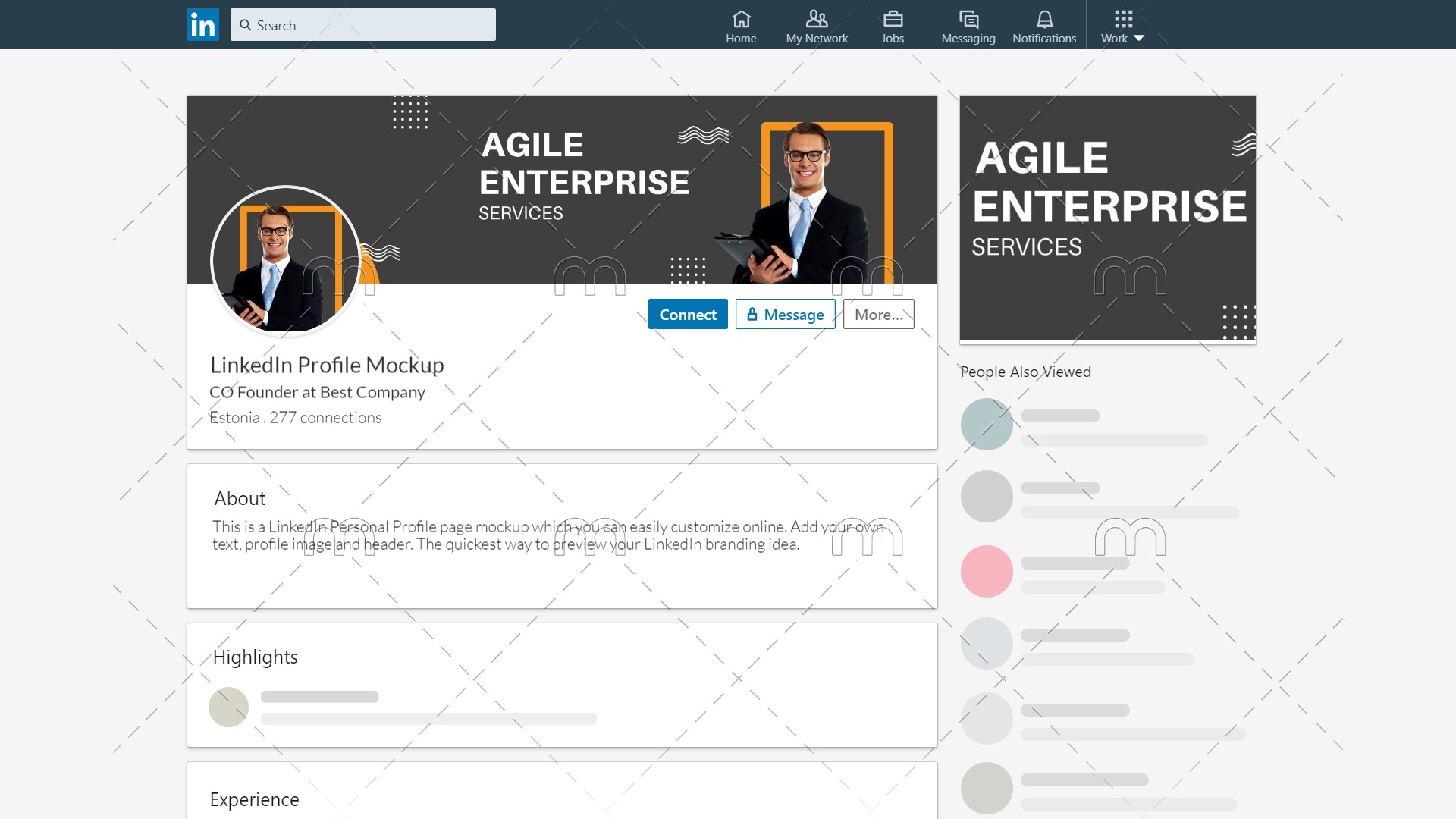Click the Work apps grid icon
Image resolution: width=1456 pixels, height=819 pixels.
[x=1123, y=19]
